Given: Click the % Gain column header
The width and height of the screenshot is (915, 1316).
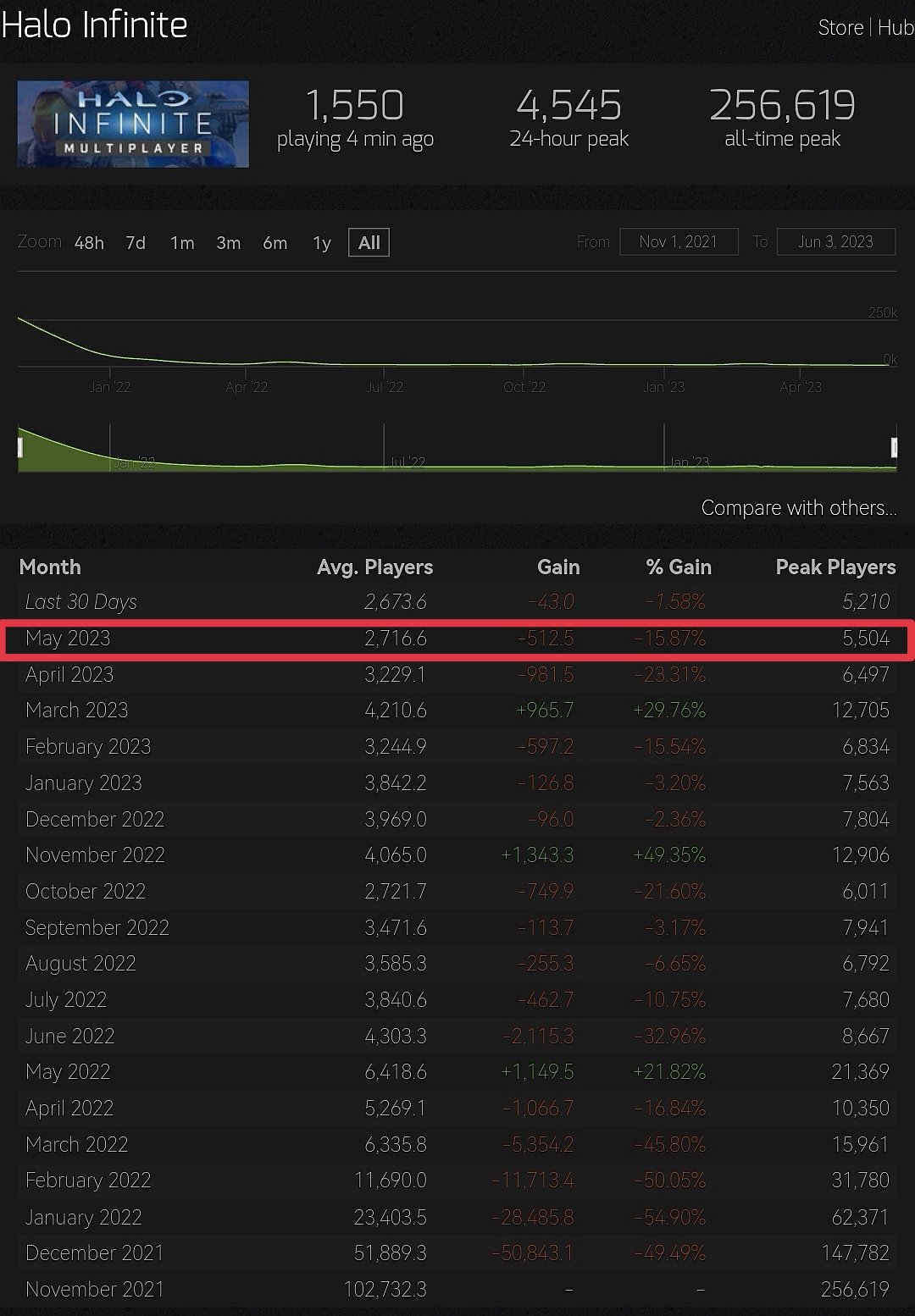Looking at the screenshot, I should tap(679, 567).
